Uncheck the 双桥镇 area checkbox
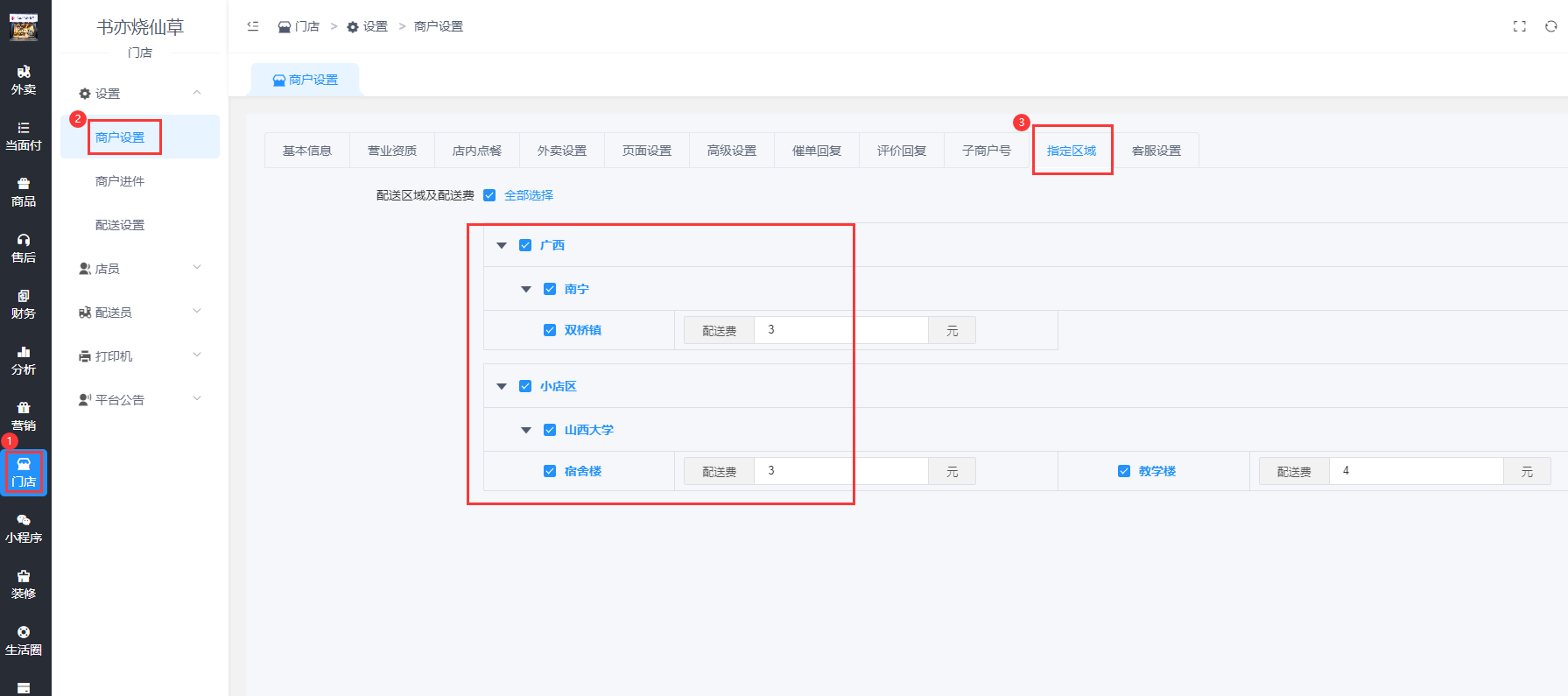The height and width of the screenshot is (696, 1568). coord(550,330)
